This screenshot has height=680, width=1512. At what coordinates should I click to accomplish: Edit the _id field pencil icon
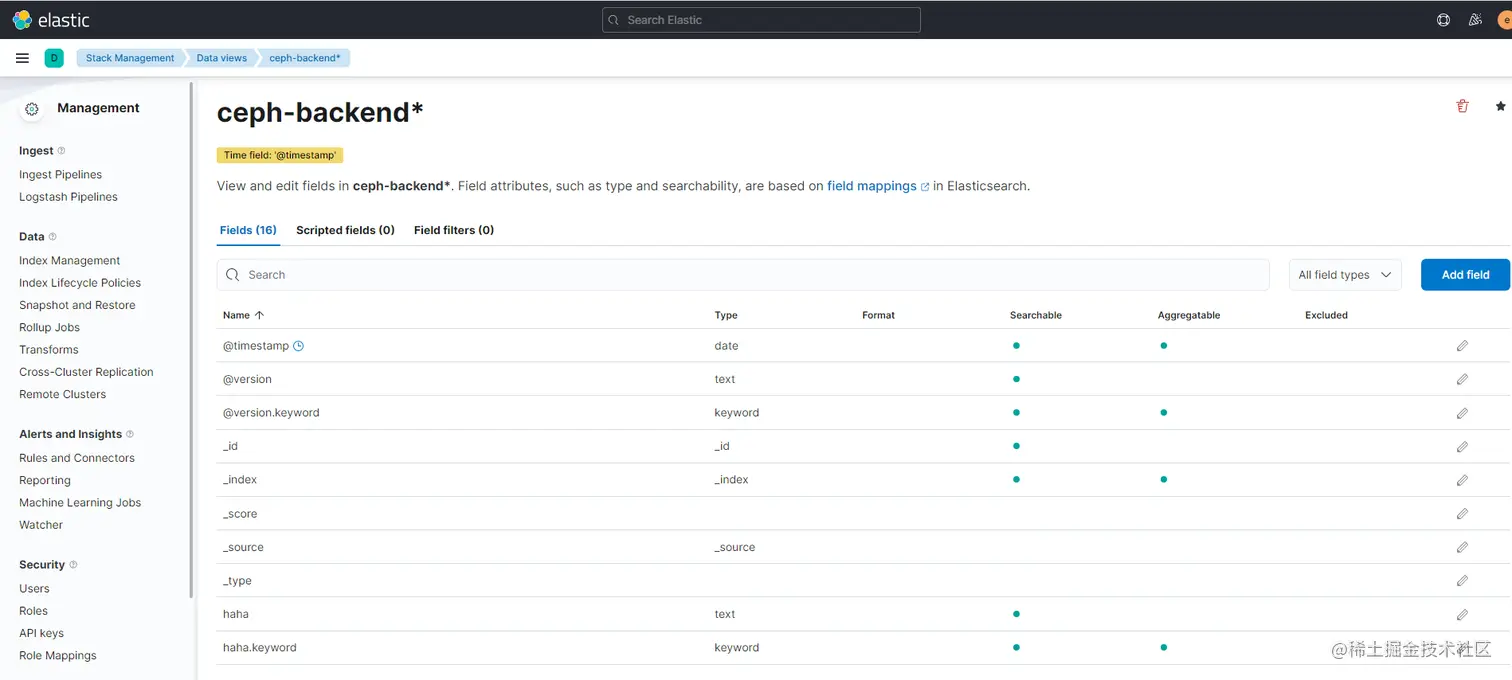1462,446
